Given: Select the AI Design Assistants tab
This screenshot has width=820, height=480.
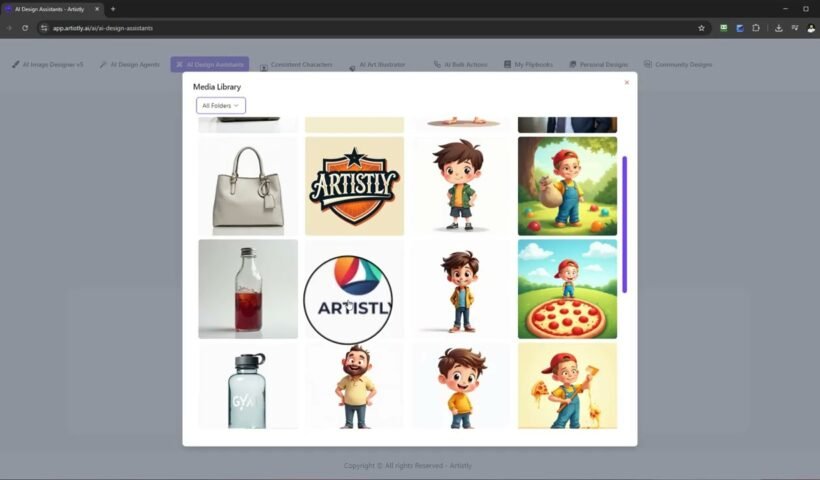Looking at the screenshot, I should click(210, 65).
